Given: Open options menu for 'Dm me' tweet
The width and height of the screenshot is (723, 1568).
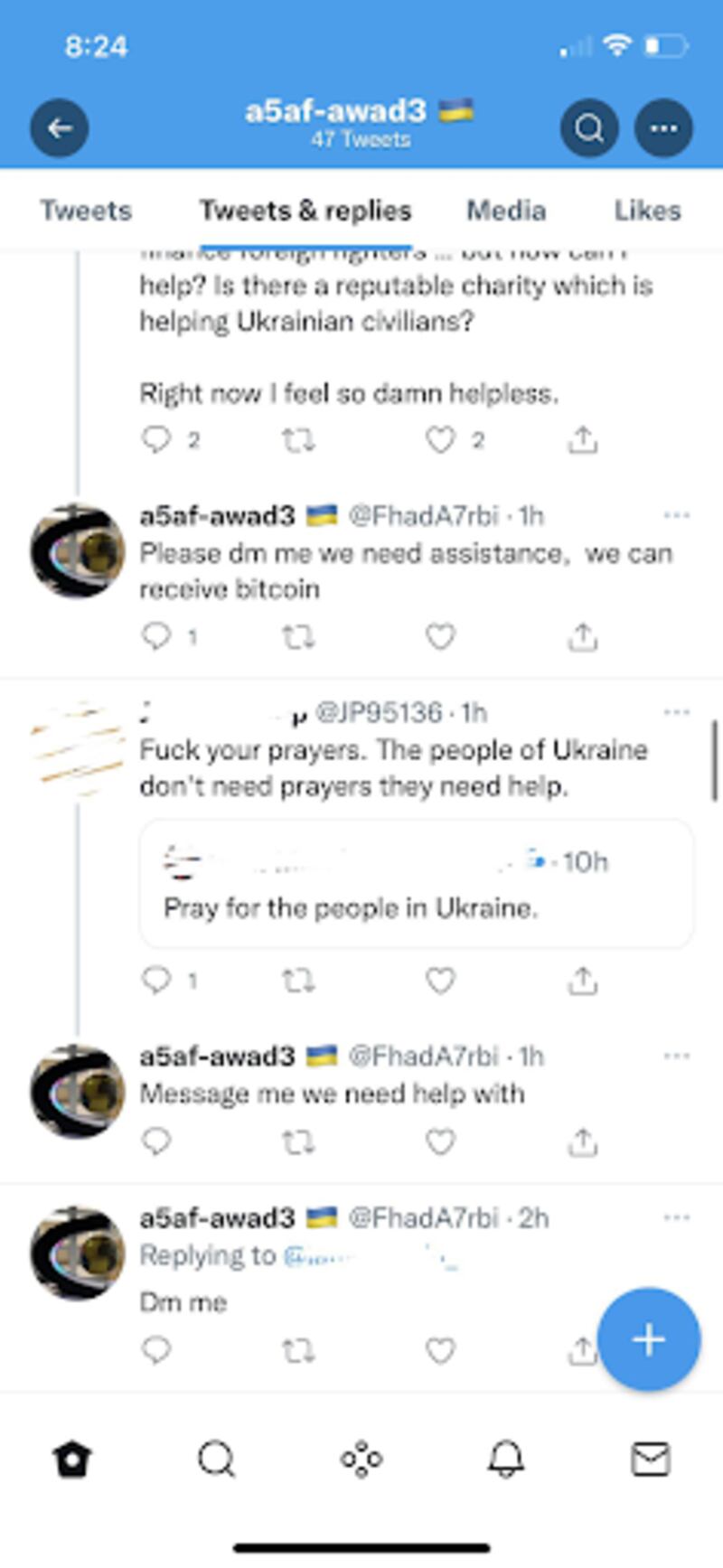Looking at the screenshot, I should click(676, 1217).
